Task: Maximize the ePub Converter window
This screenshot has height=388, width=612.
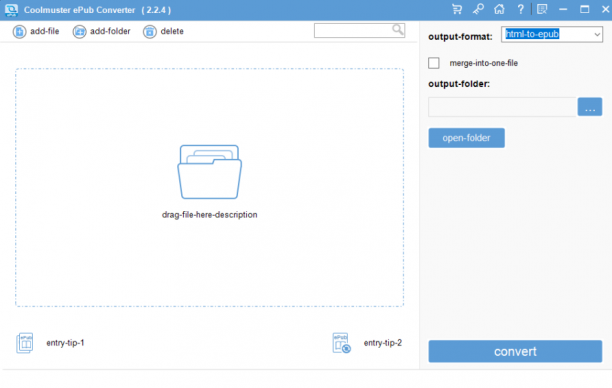Action: point(584,9)
